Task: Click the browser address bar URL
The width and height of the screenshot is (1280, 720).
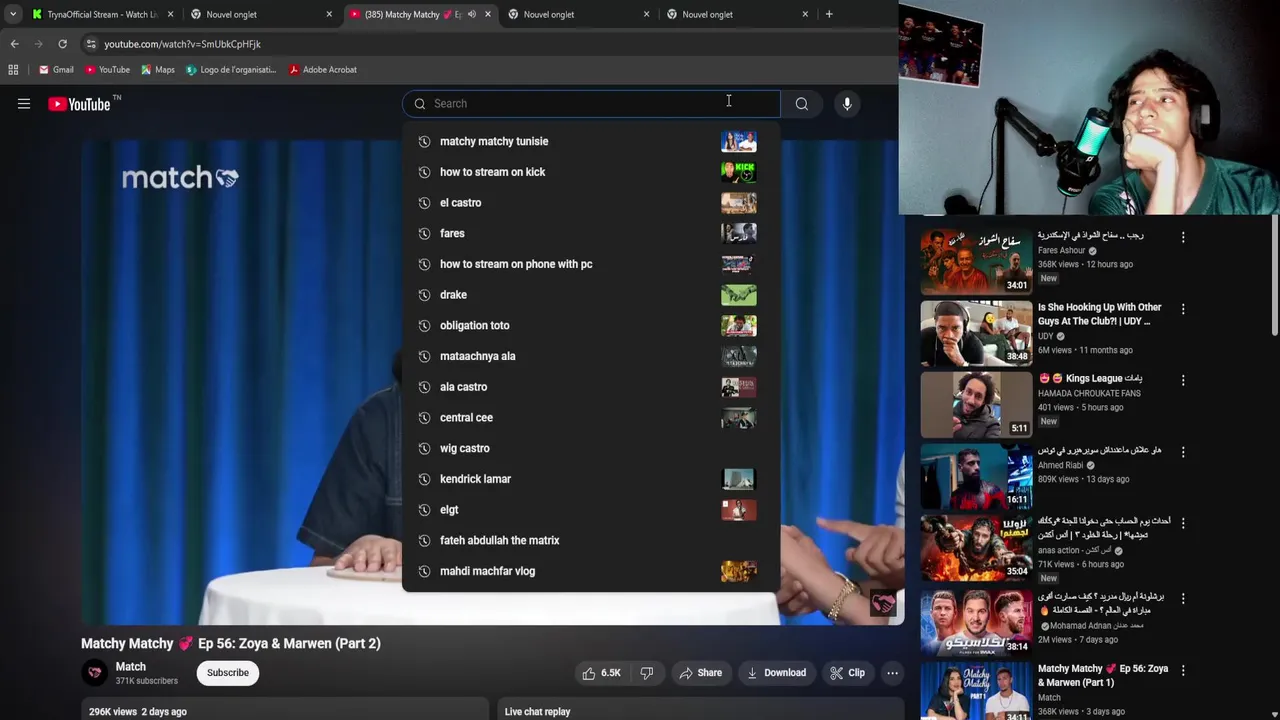Action: (x=182, y=44)
